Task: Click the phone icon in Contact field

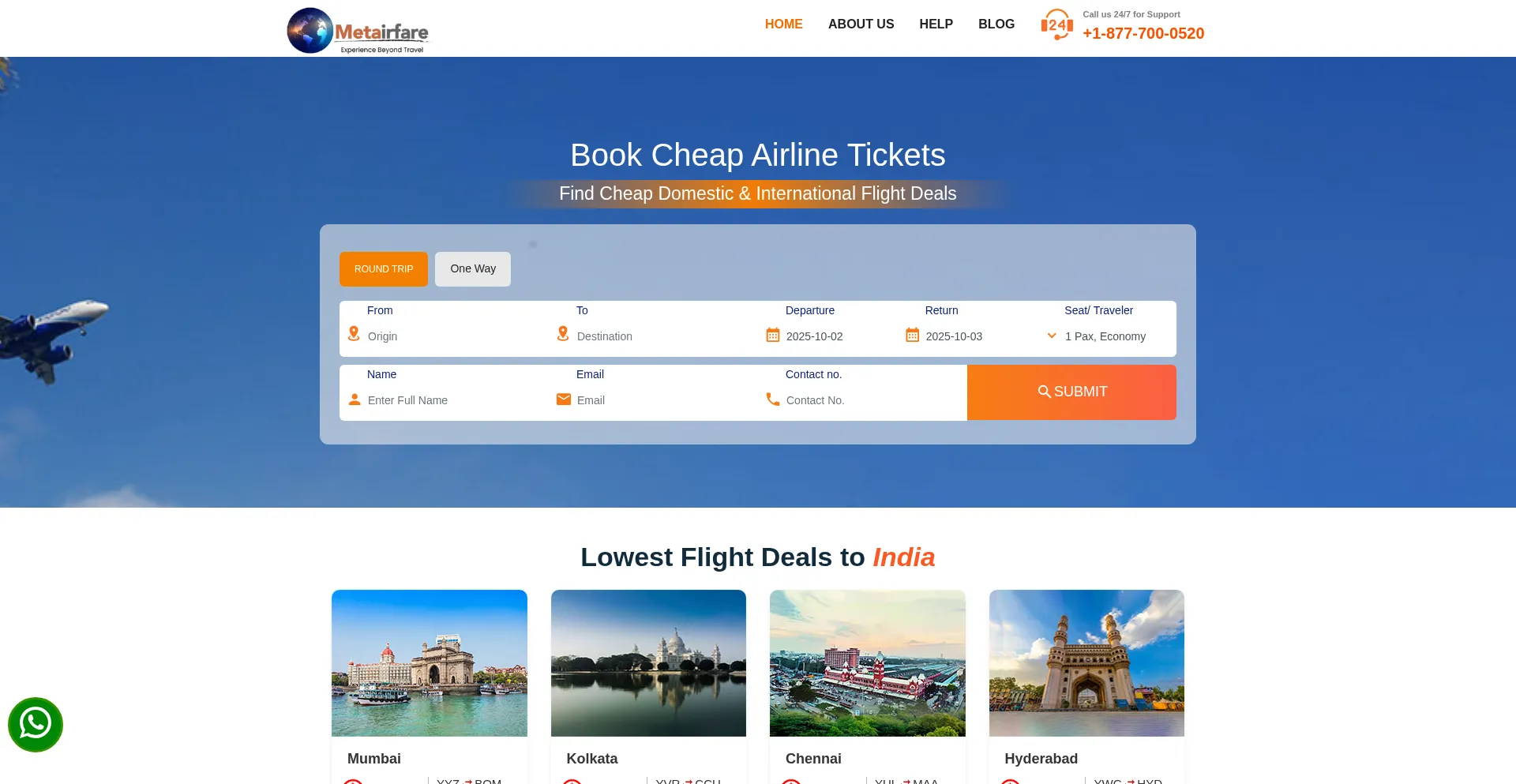Action: (x=773, y=400)
